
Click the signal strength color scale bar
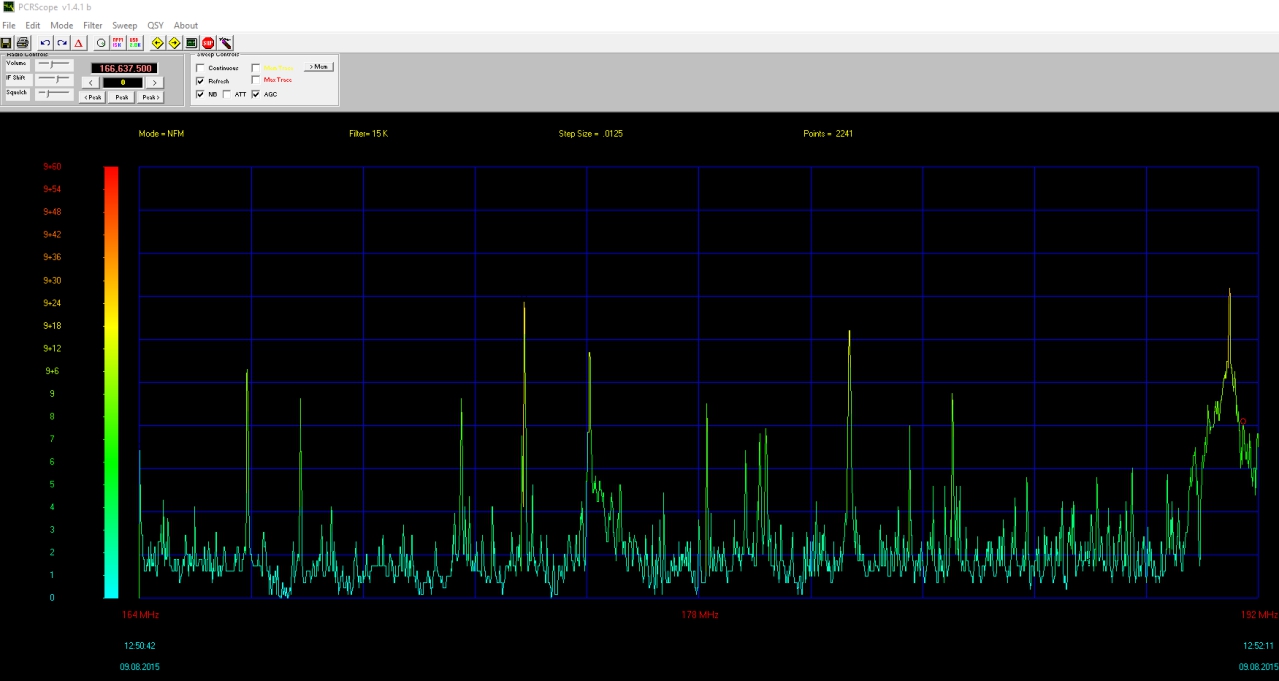point(111,382)
